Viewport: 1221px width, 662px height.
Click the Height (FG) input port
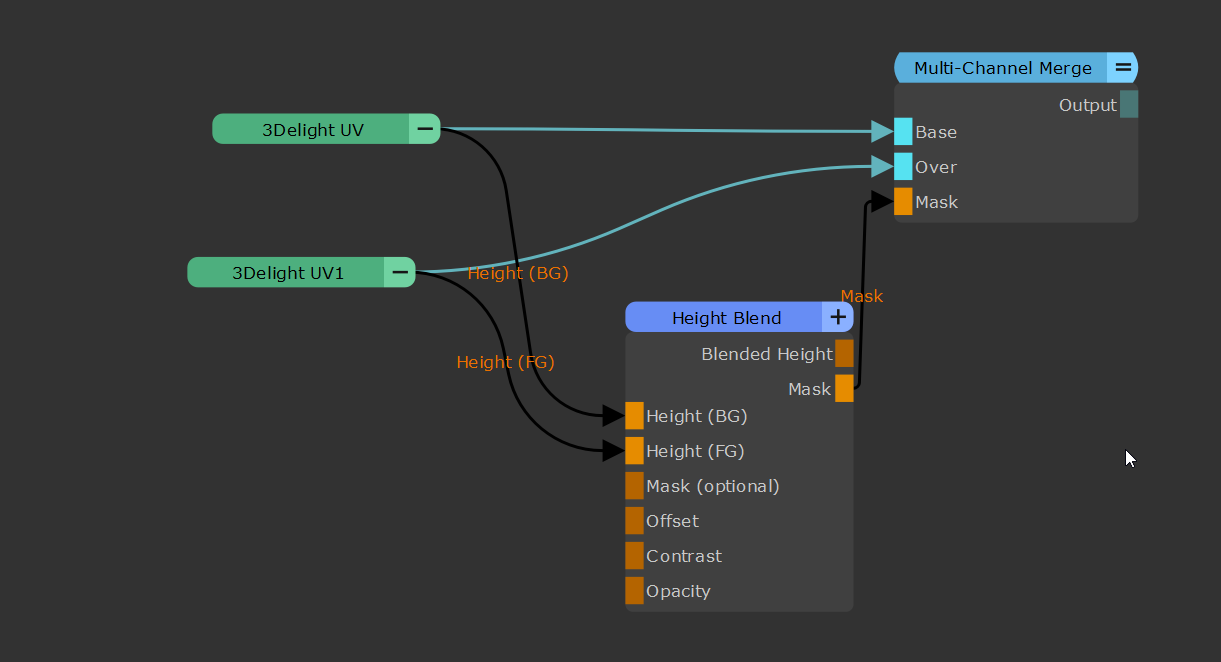point(634,451)
